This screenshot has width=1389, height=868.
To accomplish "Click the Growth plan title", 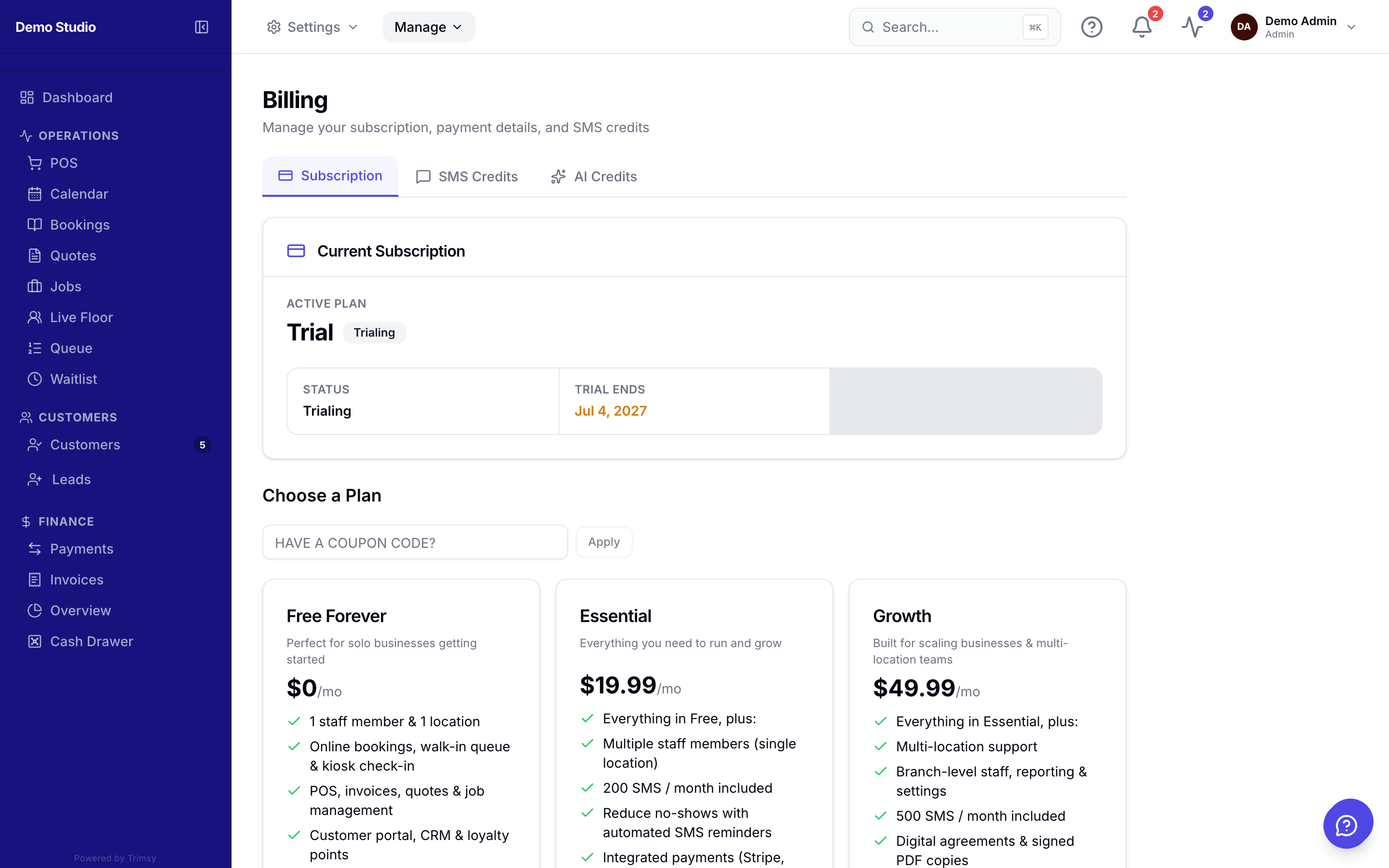I will 902,616.
